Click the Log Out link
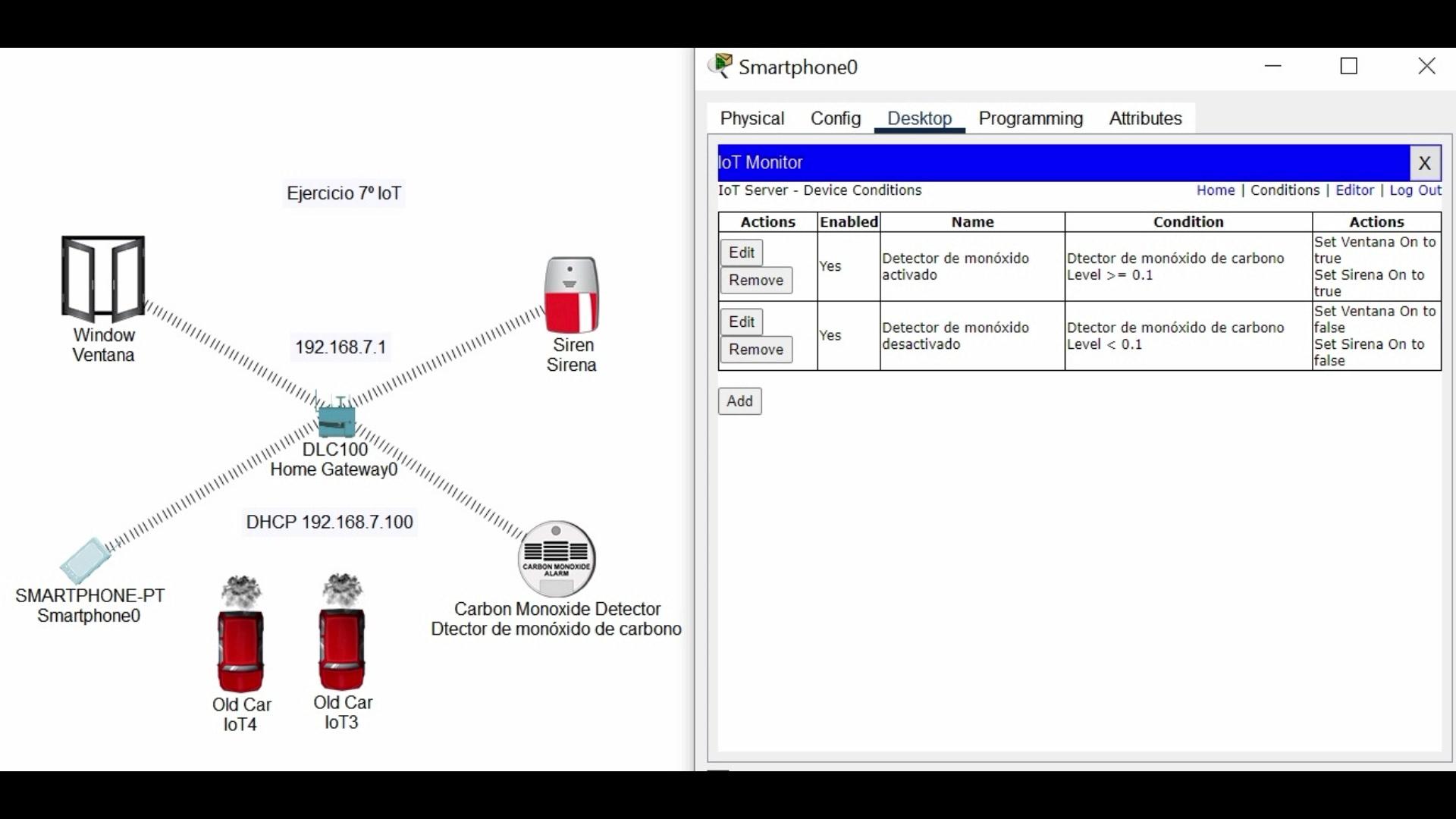 tap(1415, 190)
